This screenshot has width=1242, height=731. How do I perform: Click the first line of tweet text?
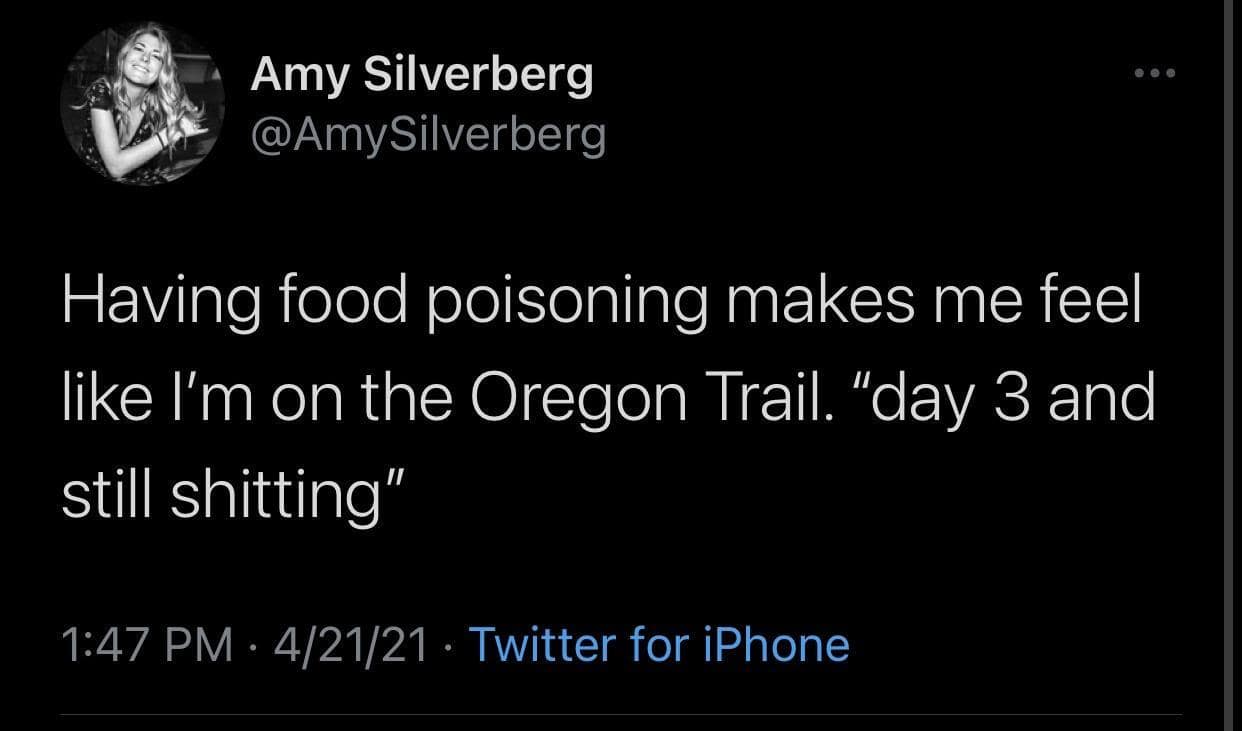pyautogui.click(x=600, y=304)
